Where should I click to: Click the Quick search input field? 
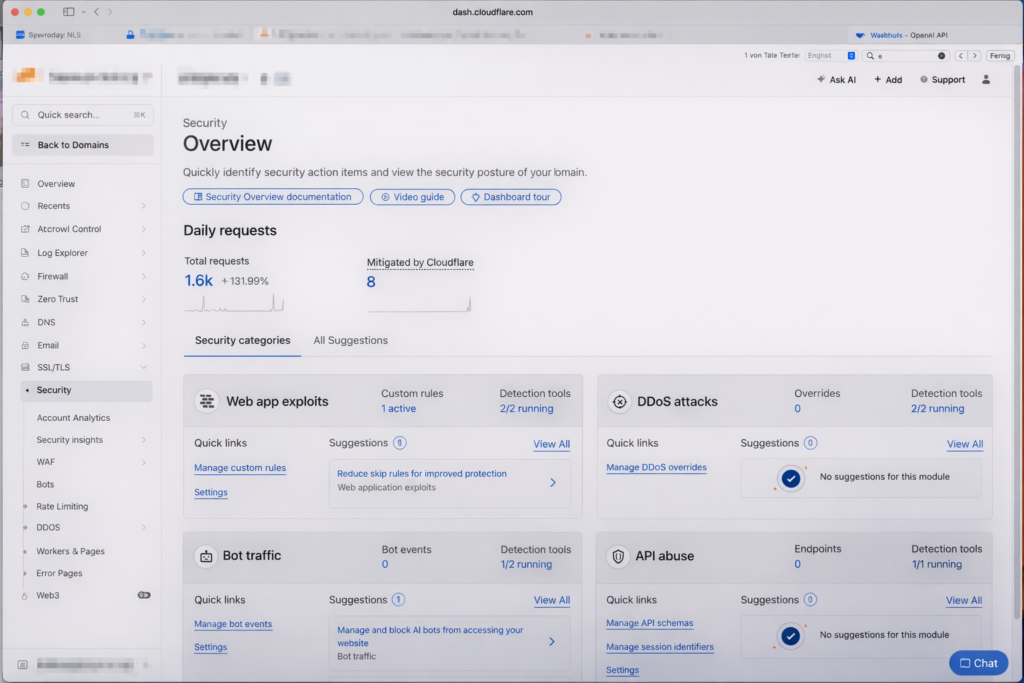tap(82, 115)
